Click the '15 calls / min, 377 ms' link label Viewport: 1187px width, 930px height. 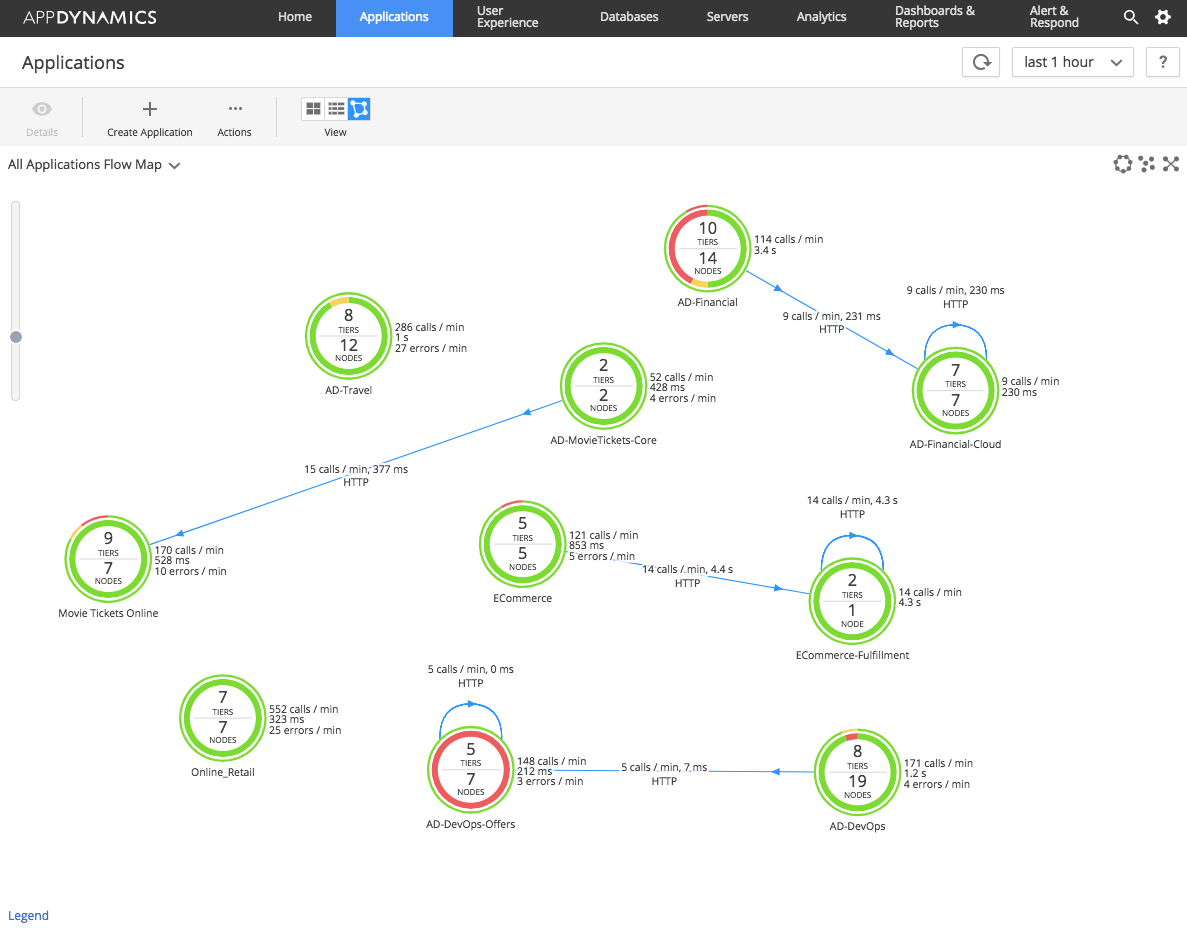pyautogui.click(x=356, y=469)
